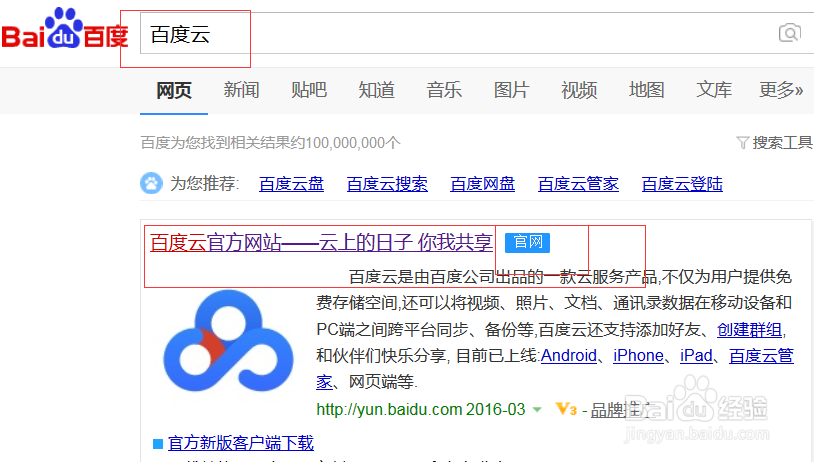814x462 pixels.
Task: Open camera image search icon
Action: [790, 33]
